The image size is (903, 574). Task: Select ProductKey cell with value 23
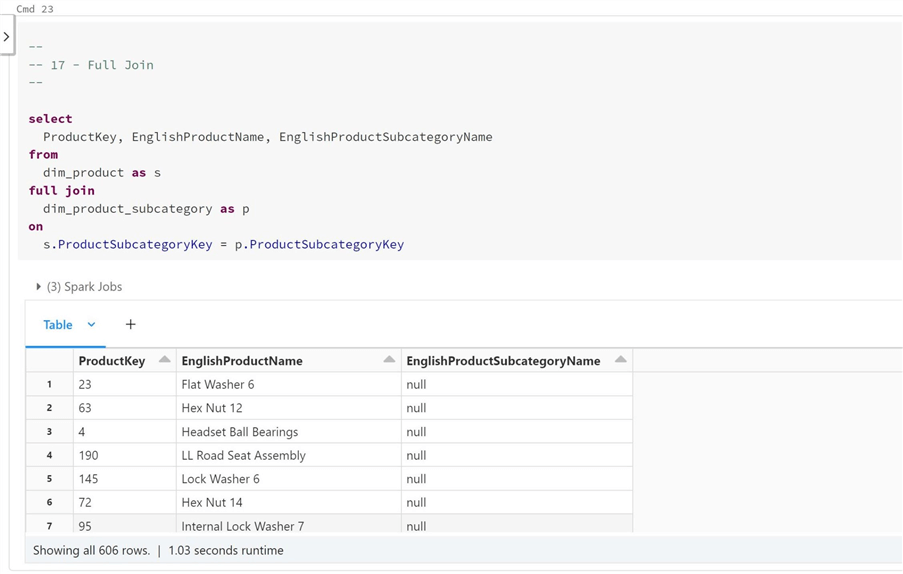[x=125, y=385]
